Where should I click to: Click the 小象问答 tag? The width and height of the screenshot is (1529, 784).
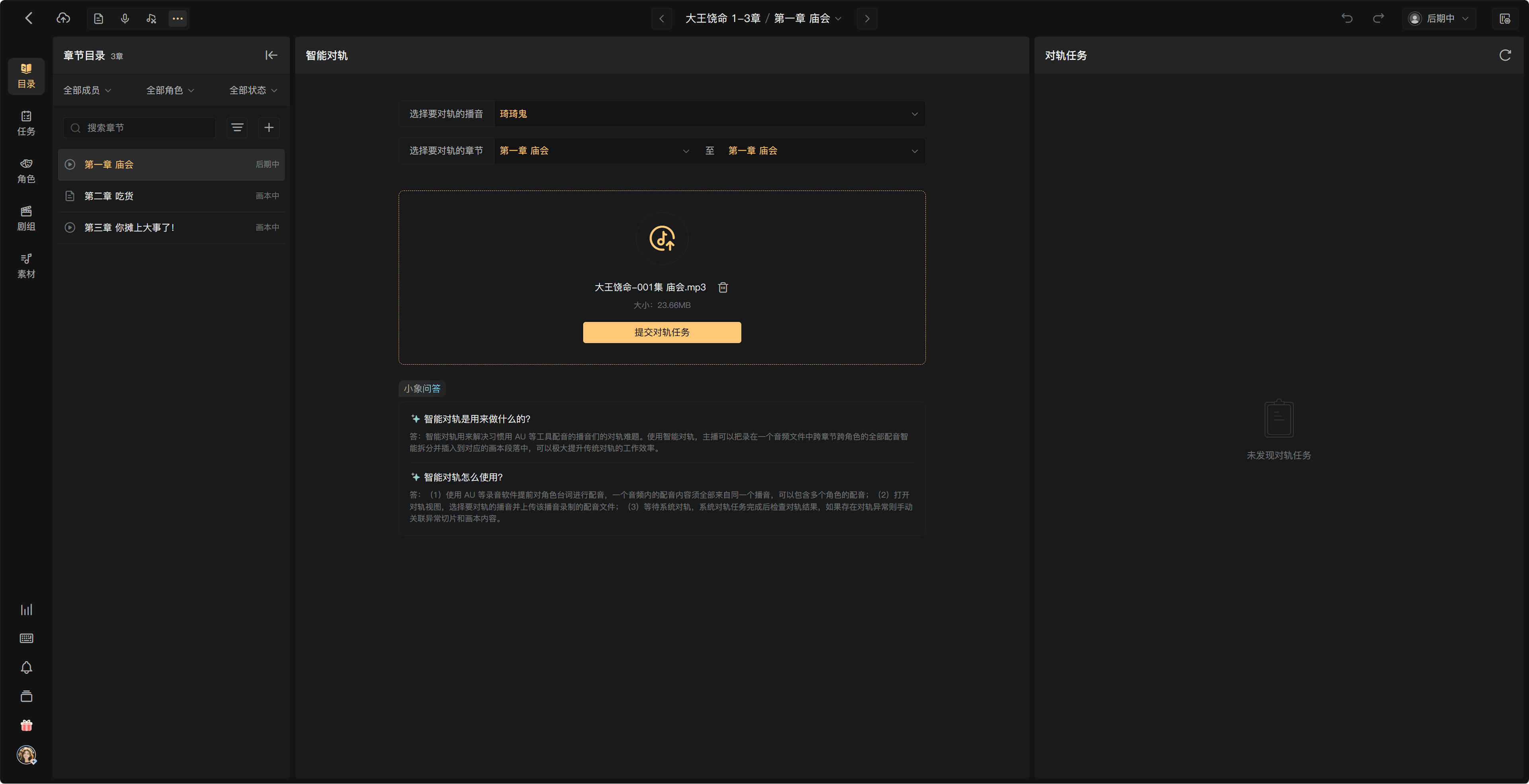tap(422, 389)
